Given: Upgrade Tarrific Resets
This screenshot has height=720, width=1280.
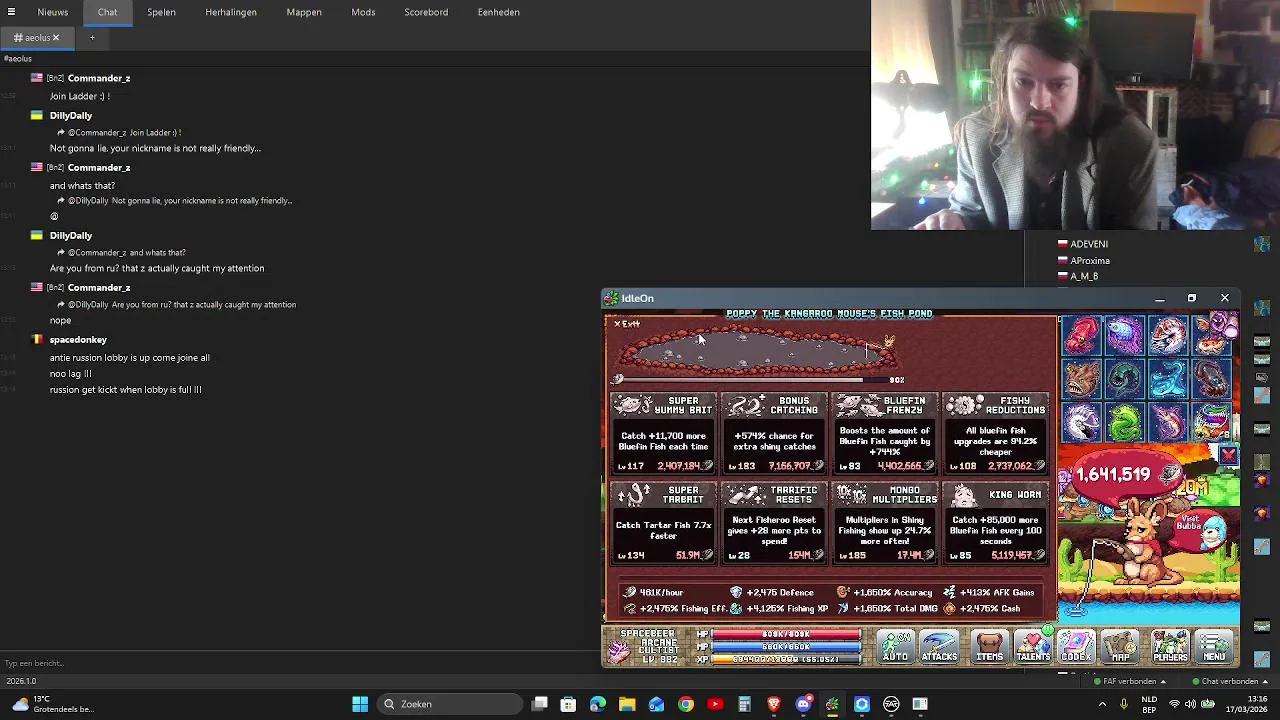Looking at the screenshot, I should tap(775, 523).
